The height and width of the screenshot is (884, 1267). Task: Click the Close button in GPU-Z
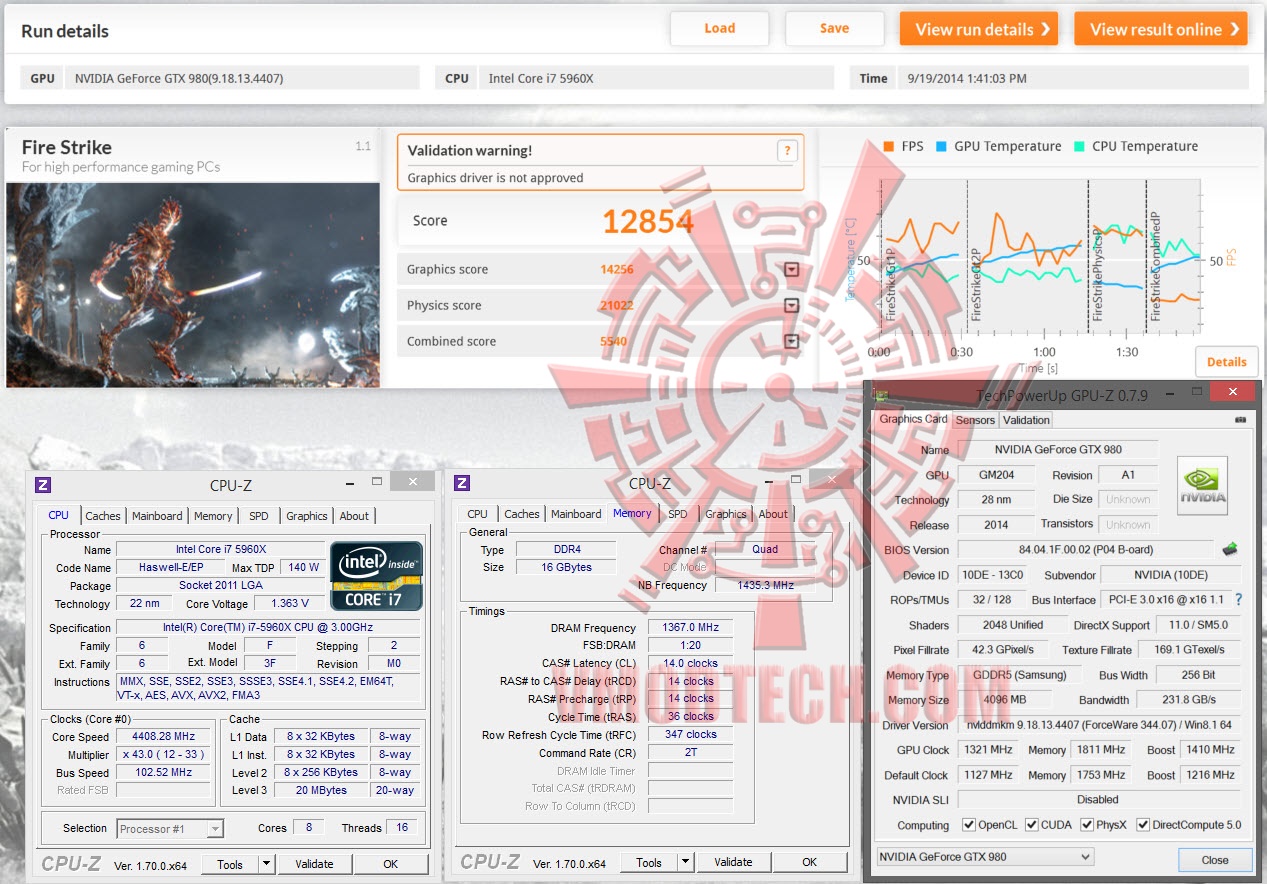[1215, 859]
